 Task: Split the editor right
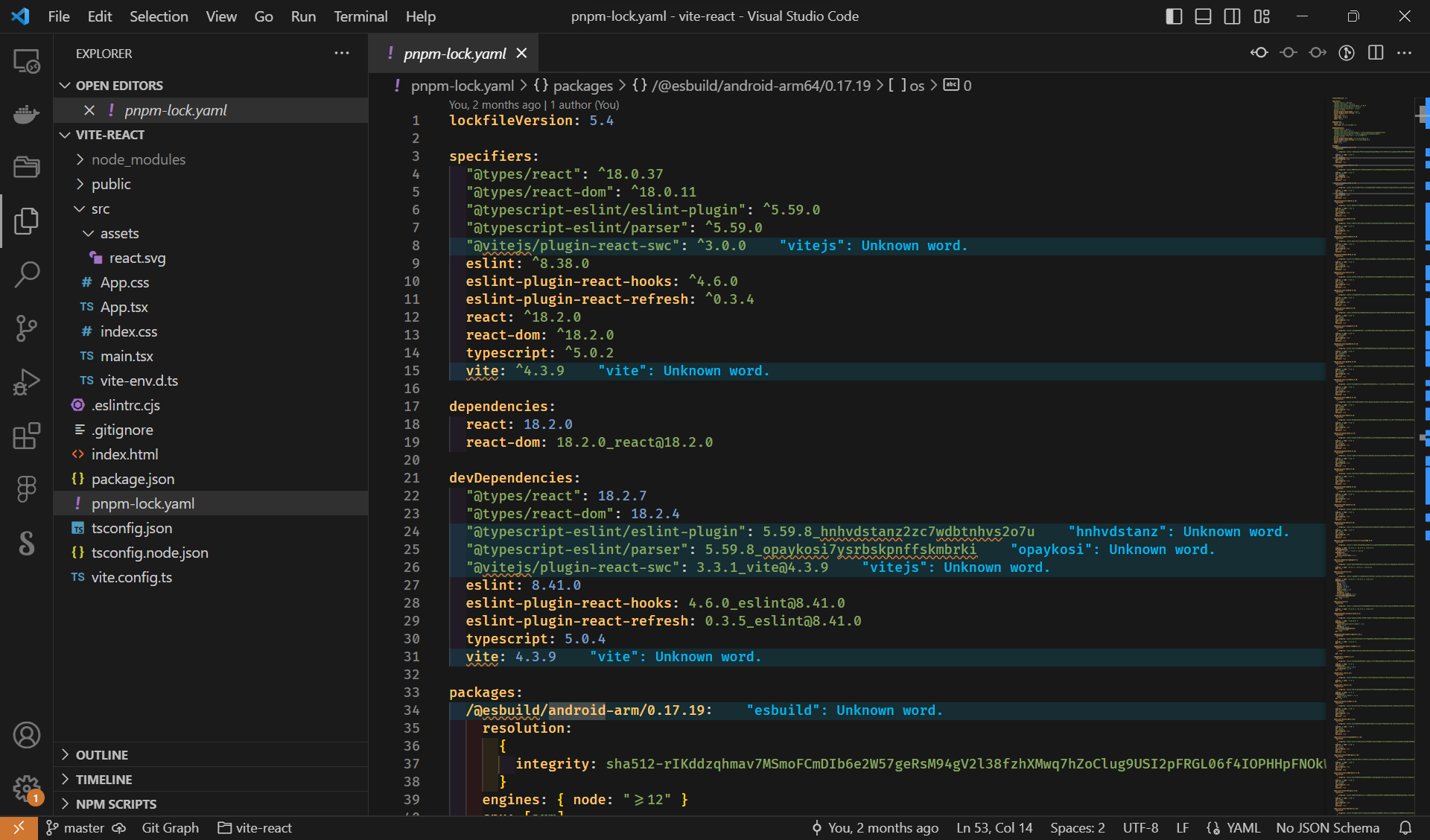tap(1376, 53)
